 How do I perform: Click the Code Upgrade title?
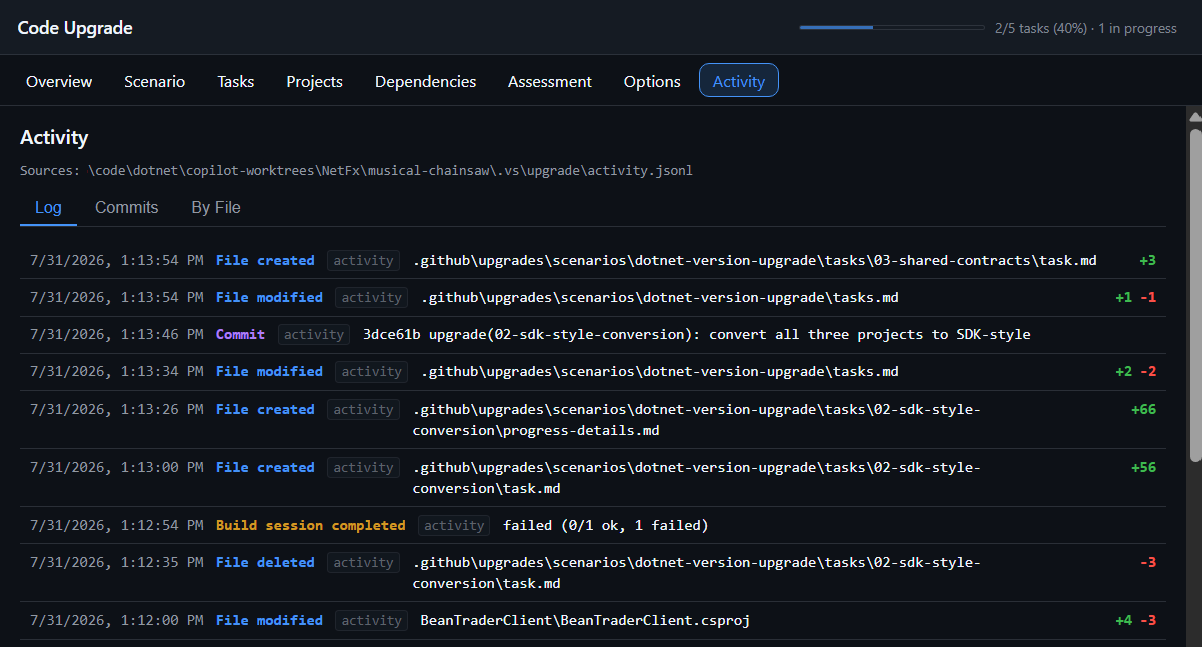tap(75, 28)
